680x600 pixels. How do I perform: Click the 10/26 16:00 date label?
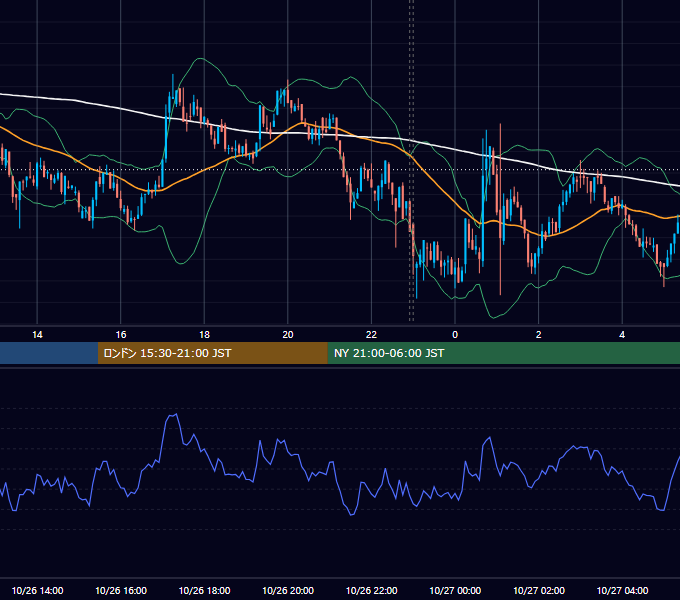tap(121, 590)
